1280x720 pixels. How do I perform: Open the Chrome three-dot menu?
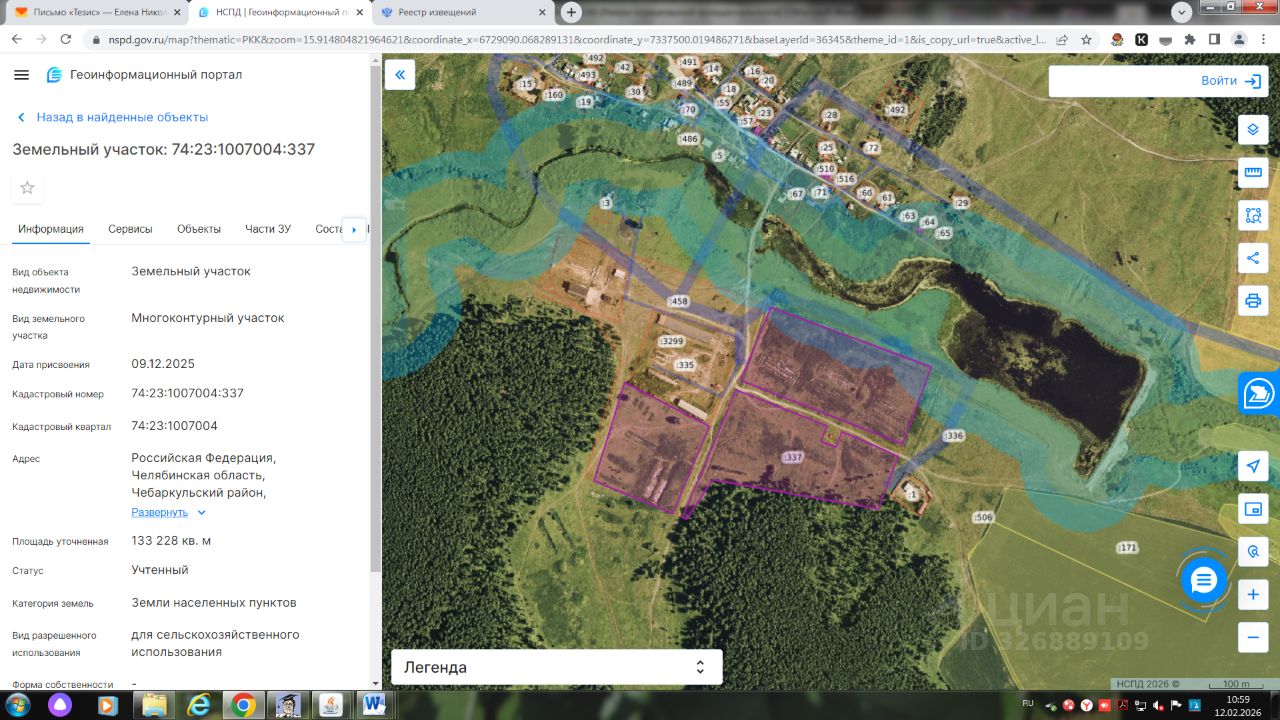coord(1263,40)
